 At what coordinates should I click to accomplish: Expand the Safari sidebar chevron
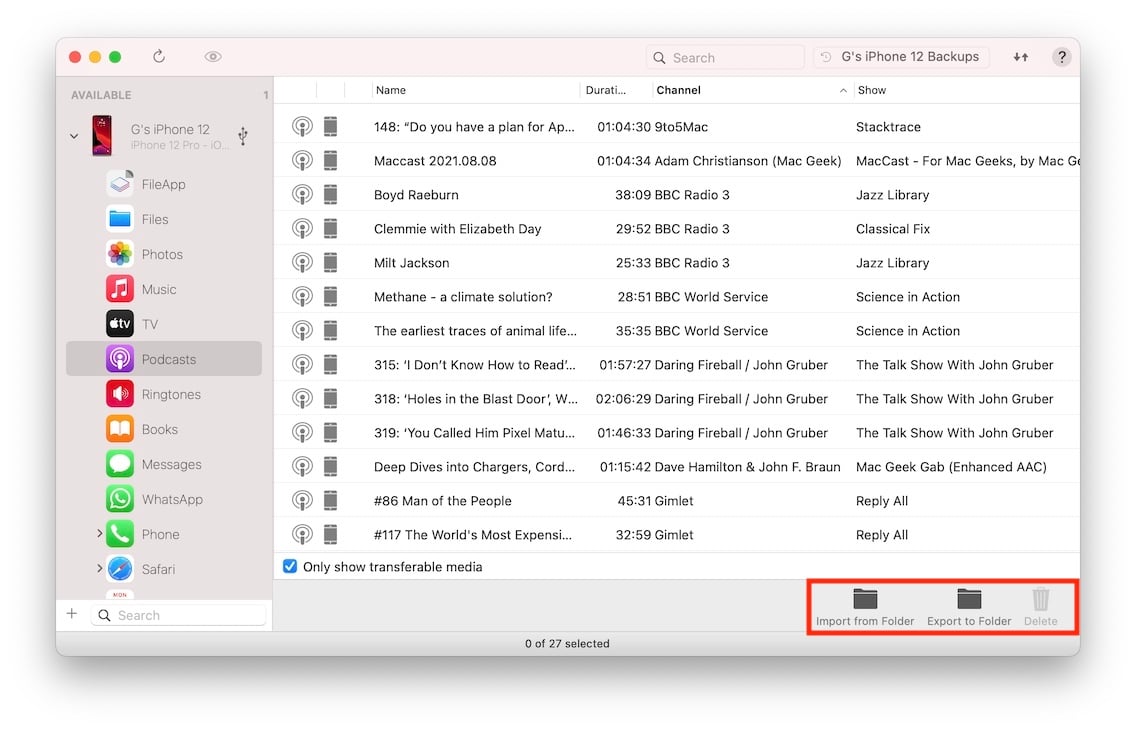pyautogui.click(x=99, y=569)
